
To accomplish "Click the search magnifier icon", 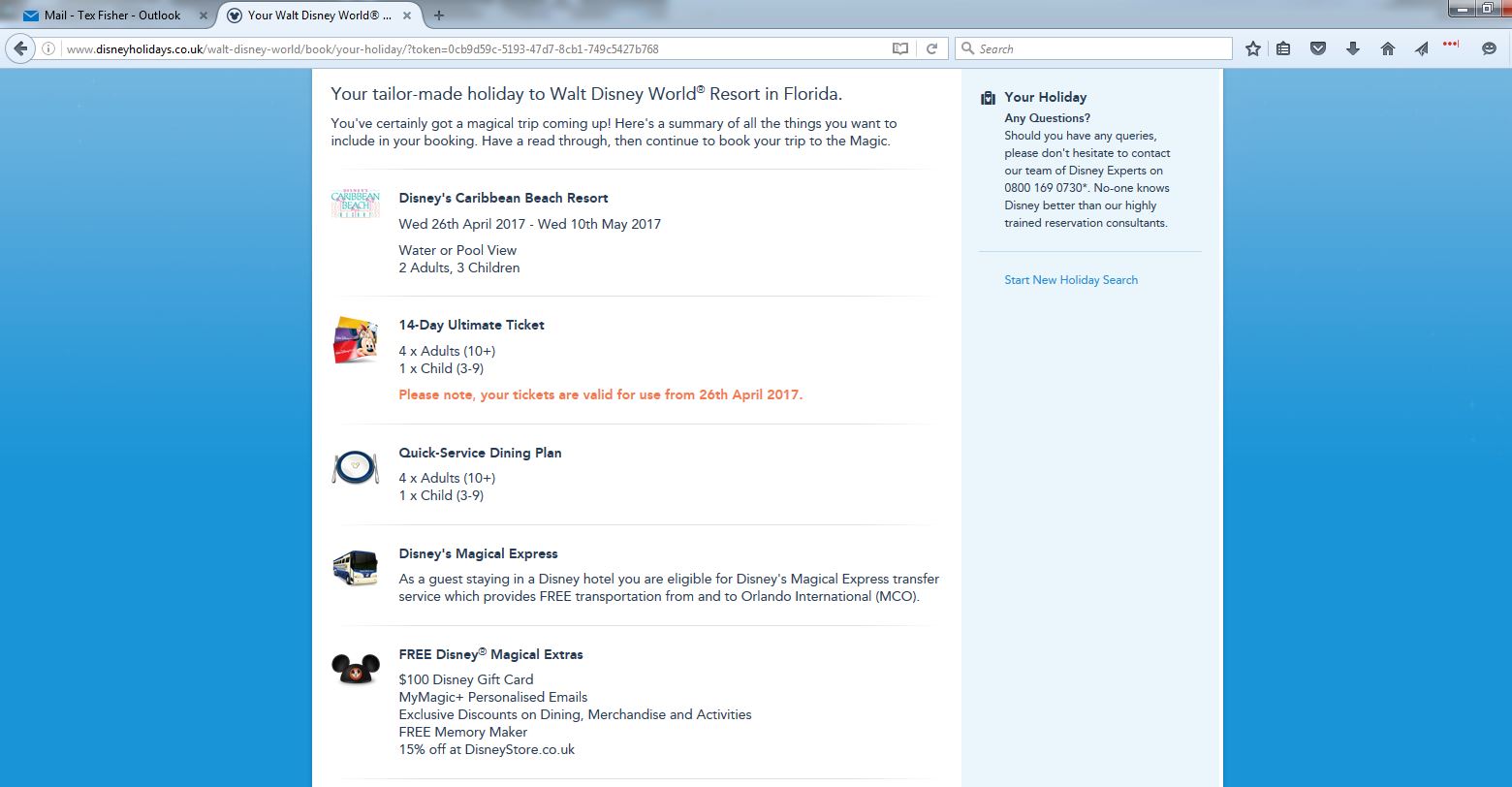I will click(x=967, y=48).
